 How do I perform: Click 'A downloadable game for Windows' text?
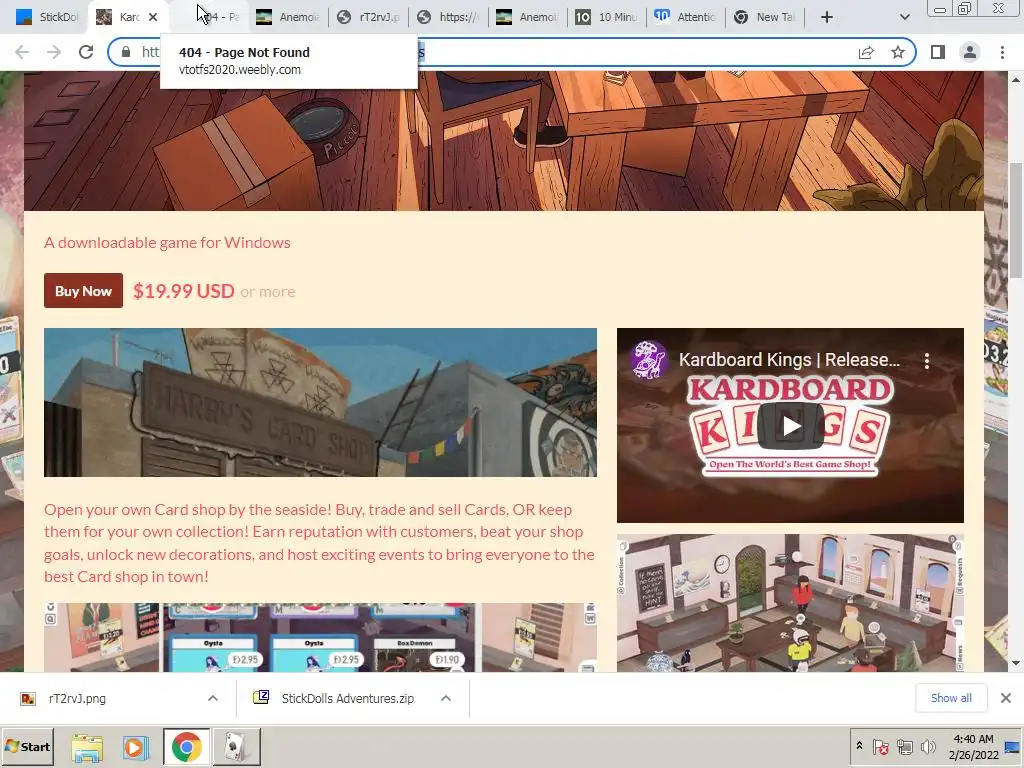pyautogui.click(x=167, y=243)
